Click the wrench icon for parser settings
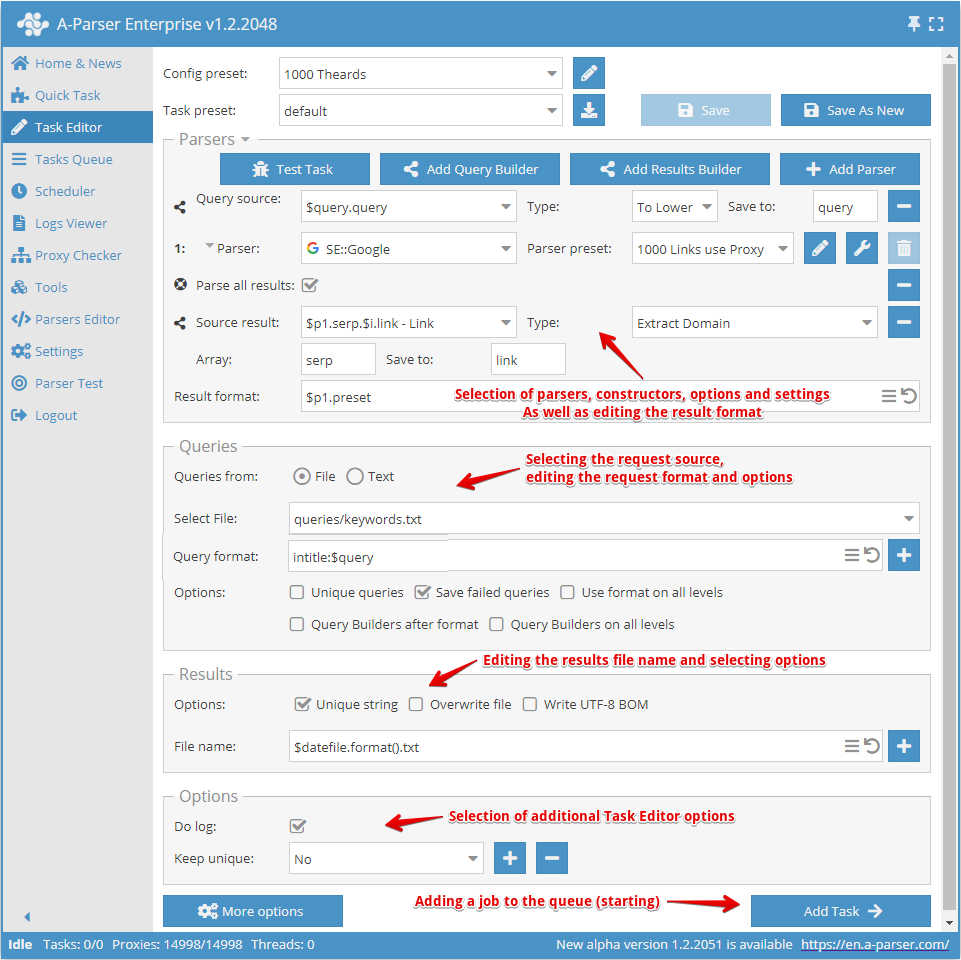961x960 pixels. 862,248
